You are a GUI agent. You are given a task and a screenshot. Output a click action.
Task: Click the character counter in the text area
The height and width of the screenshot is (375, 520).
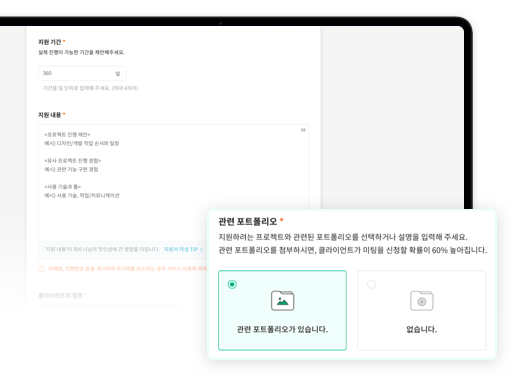(303, 130)
